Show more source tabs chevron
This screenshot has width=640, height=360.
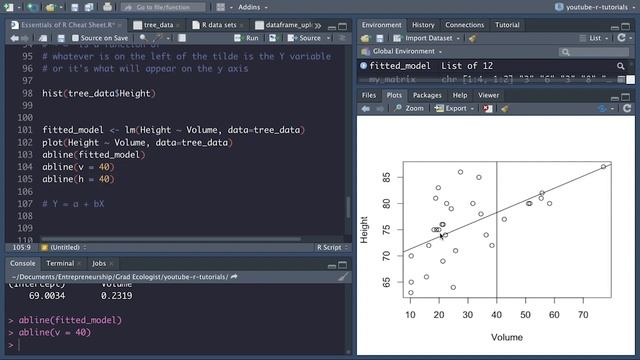(318, 25)
